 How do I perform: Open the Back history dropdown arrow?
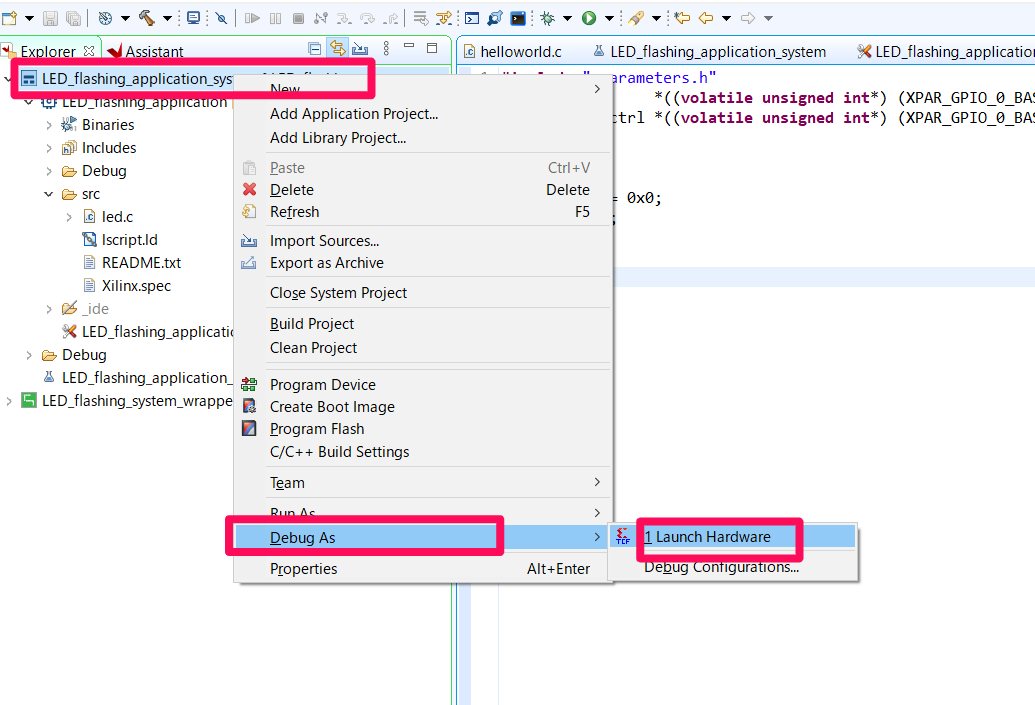pos(726,18)
